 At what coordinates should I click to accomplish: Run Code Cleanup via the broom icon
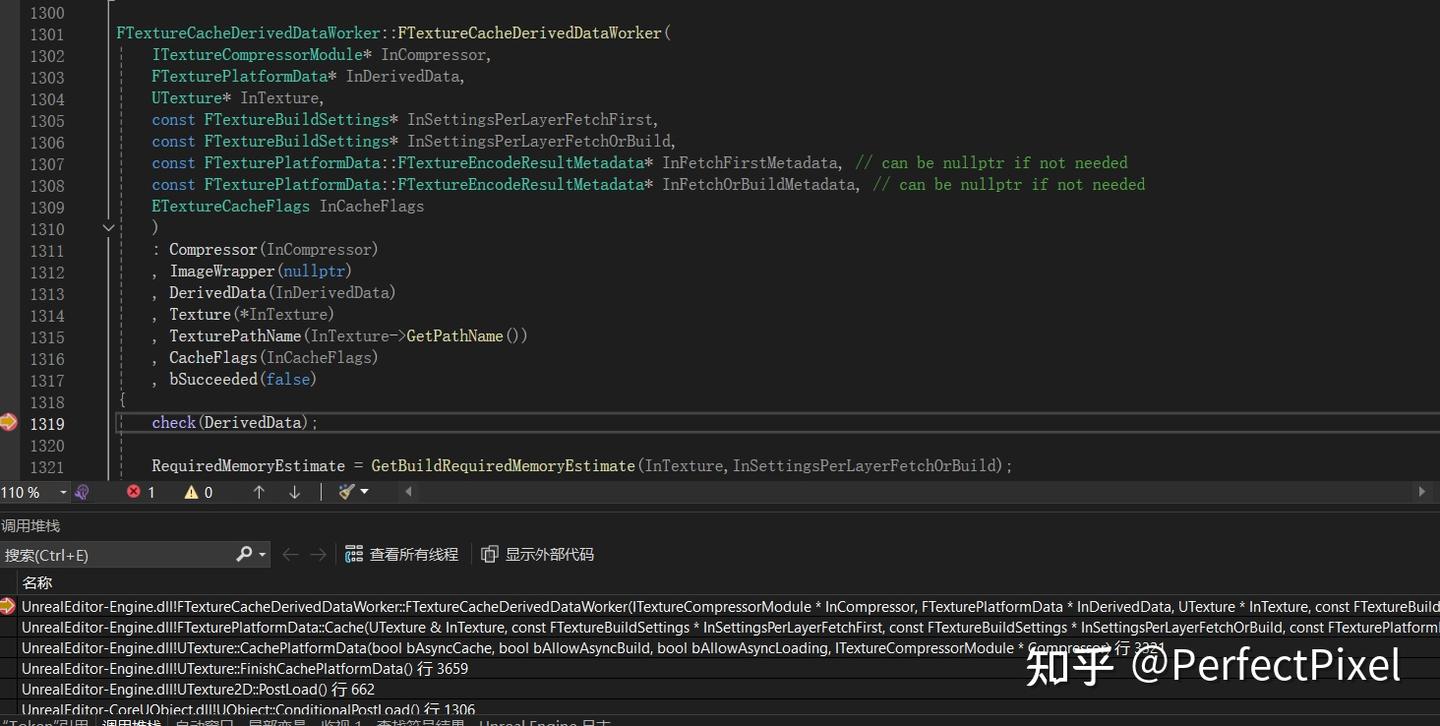coord(345,491)
